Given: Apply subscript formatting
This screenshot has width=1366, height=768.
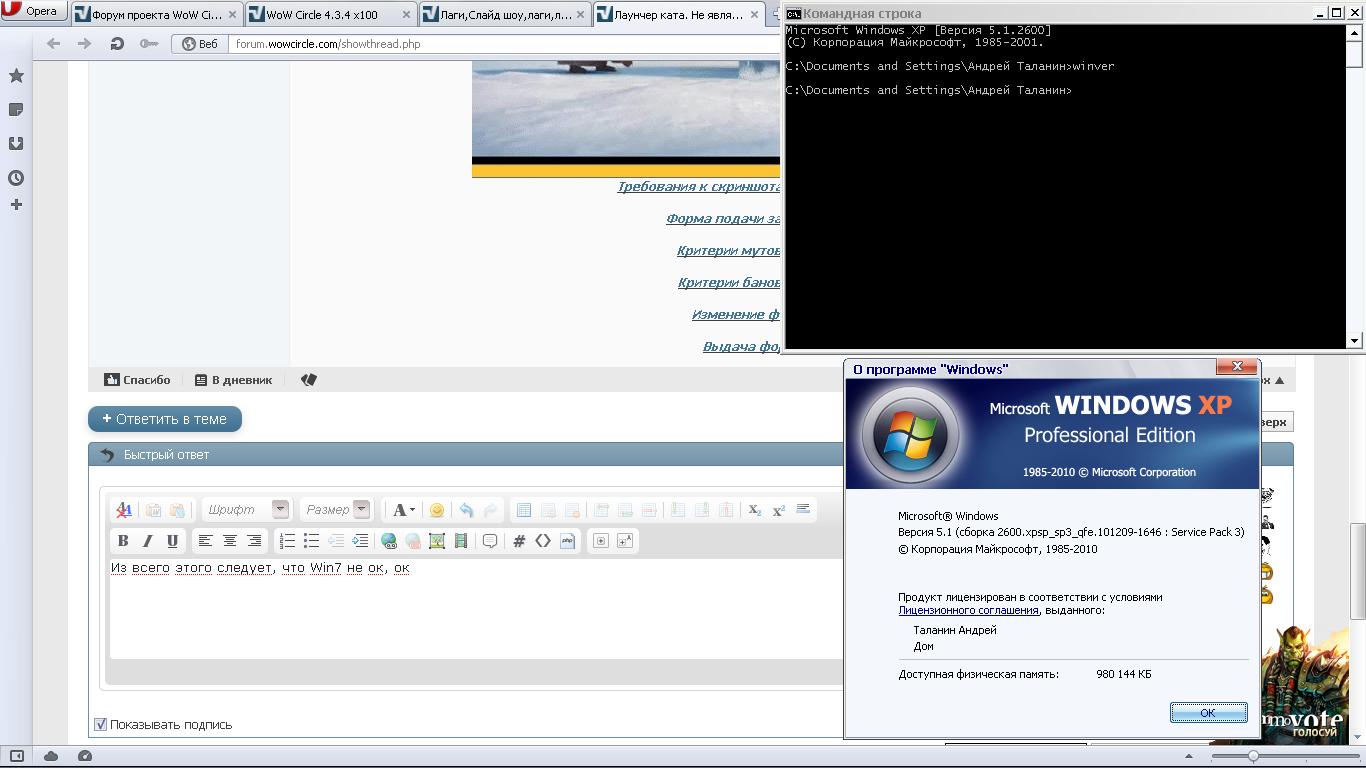Looking at the screenshot, I should point(755,510).
